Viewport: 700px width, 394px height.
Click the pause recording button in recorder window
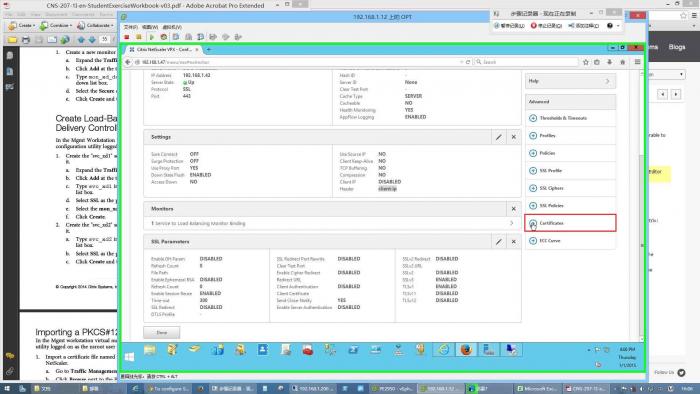click(510, 26)
